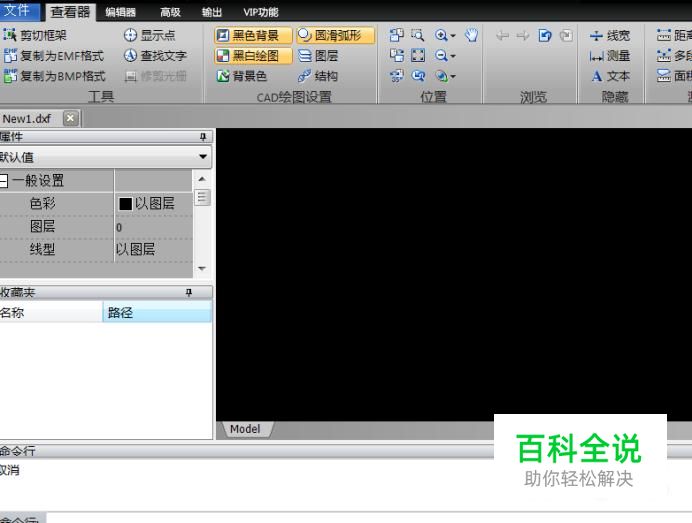Select the pan hand tool
Screen dimensions: 692x523
[x=471, y=35]
